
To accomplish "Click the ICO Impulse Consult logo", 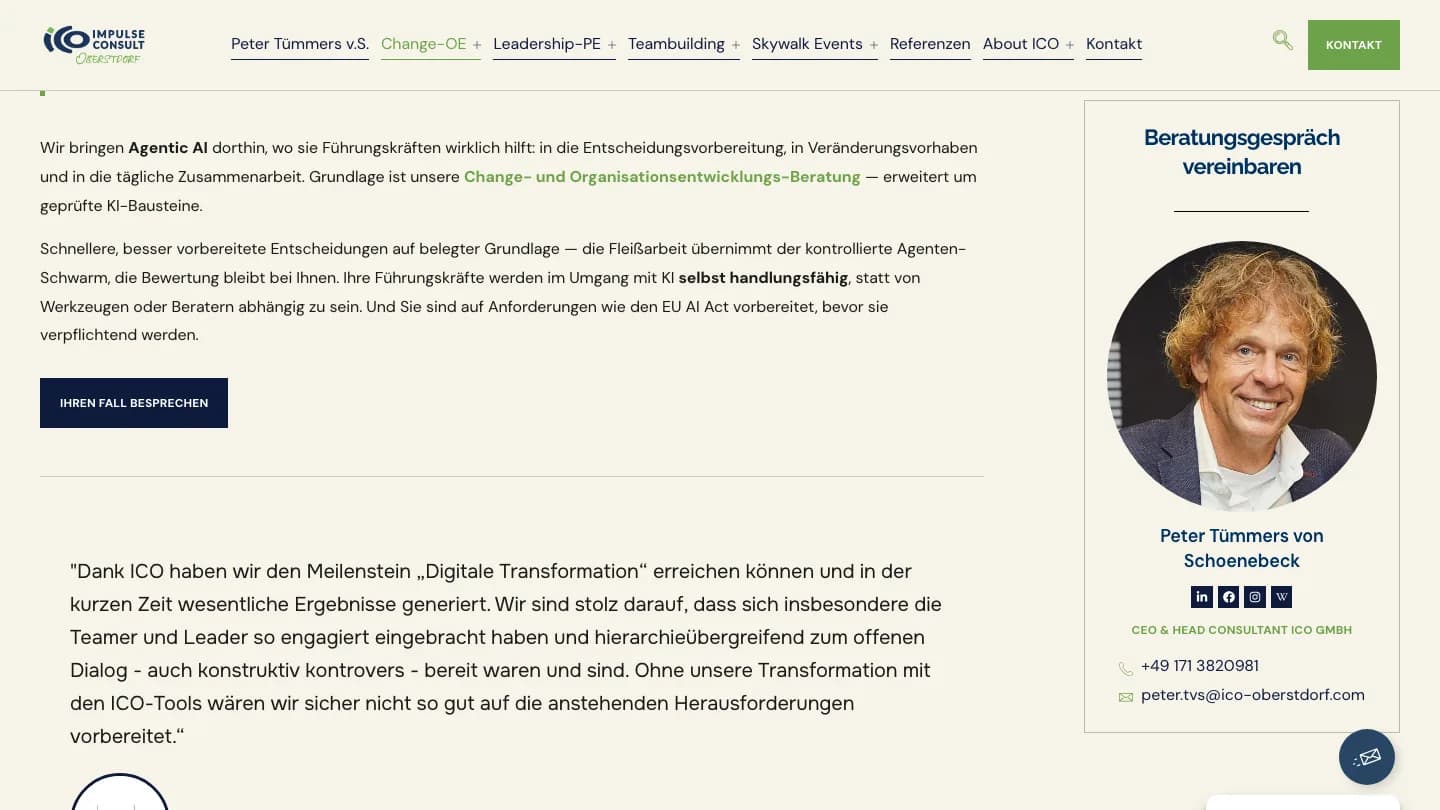I will (94, 45).
